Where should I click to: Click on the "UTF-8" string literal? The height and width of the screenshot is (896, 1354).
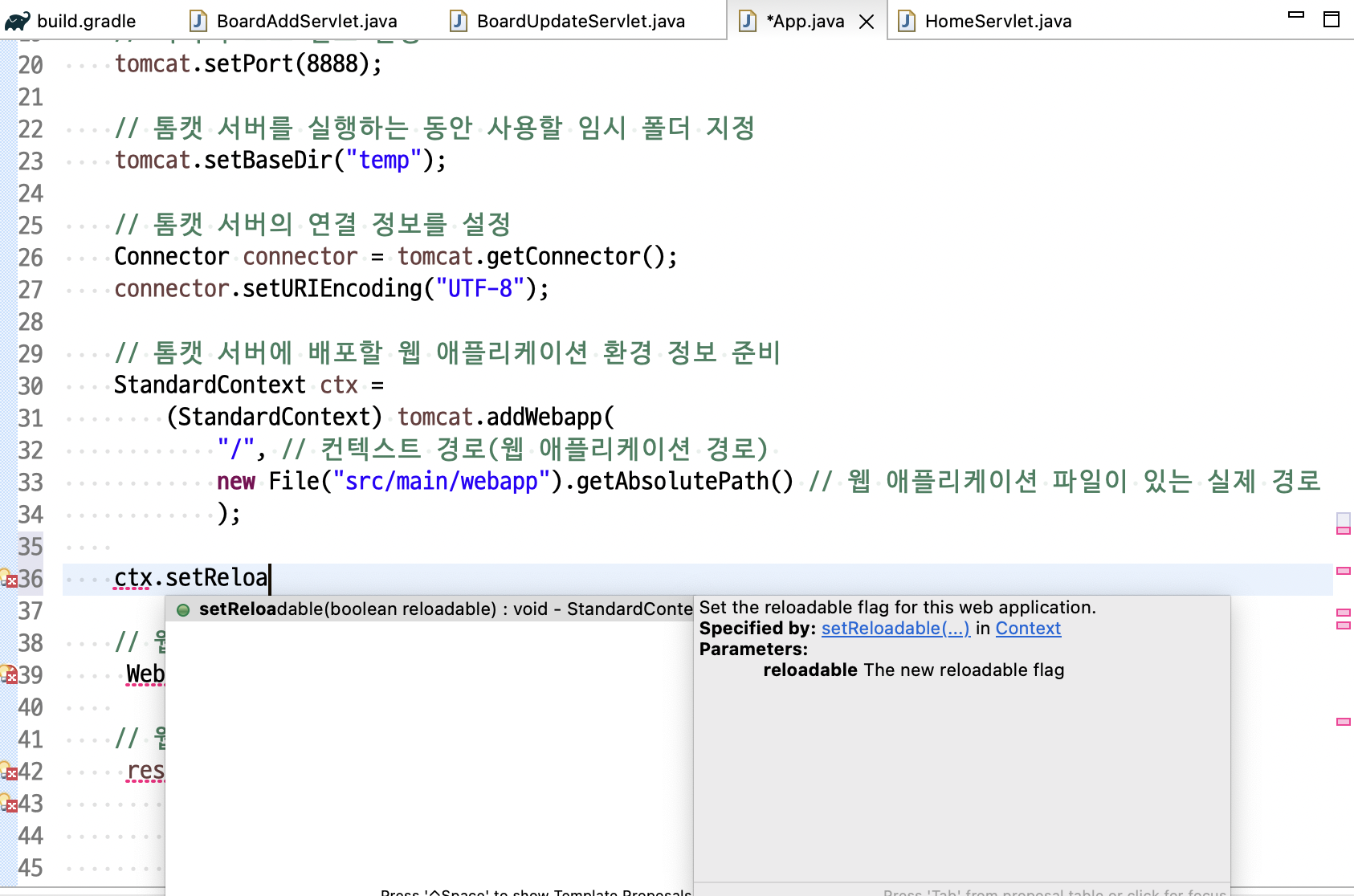coord(479,289)
